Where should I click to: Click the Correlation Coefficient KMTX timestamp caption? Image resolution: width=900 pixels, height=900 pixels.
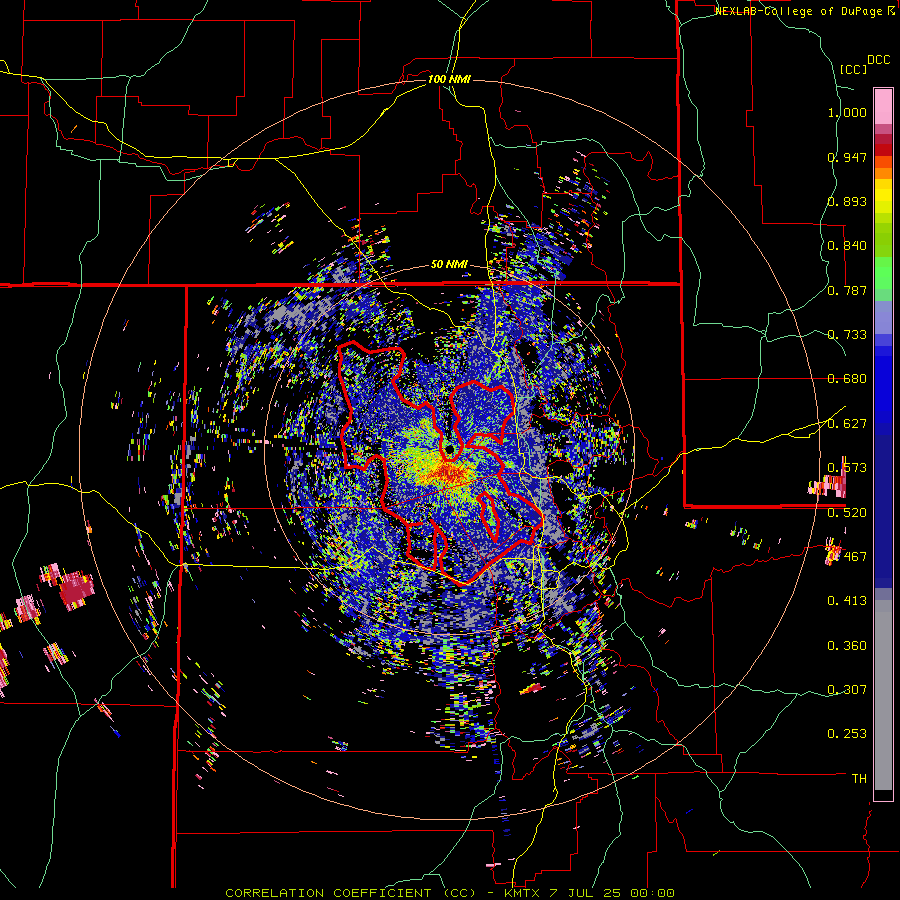point(449,893)
